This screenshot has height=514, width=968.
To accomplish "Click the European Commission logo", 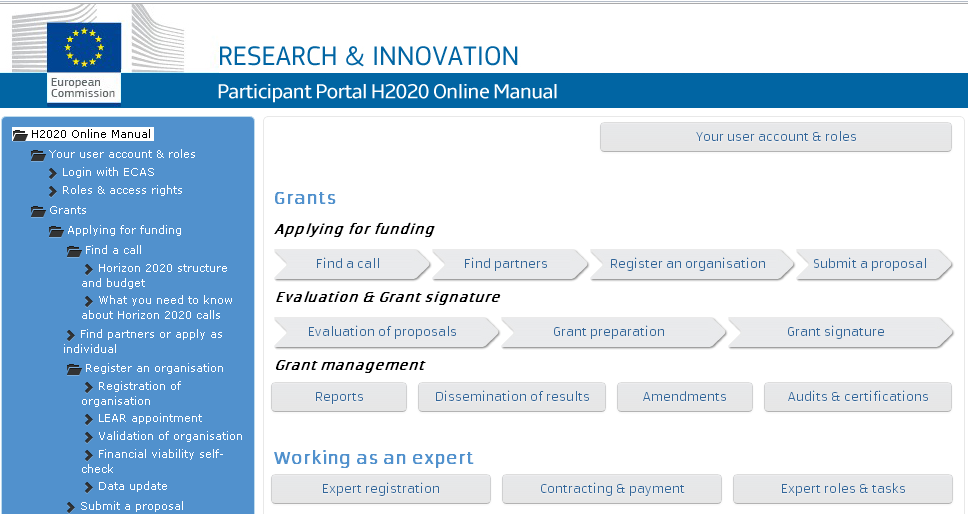I will coord(84,62).
